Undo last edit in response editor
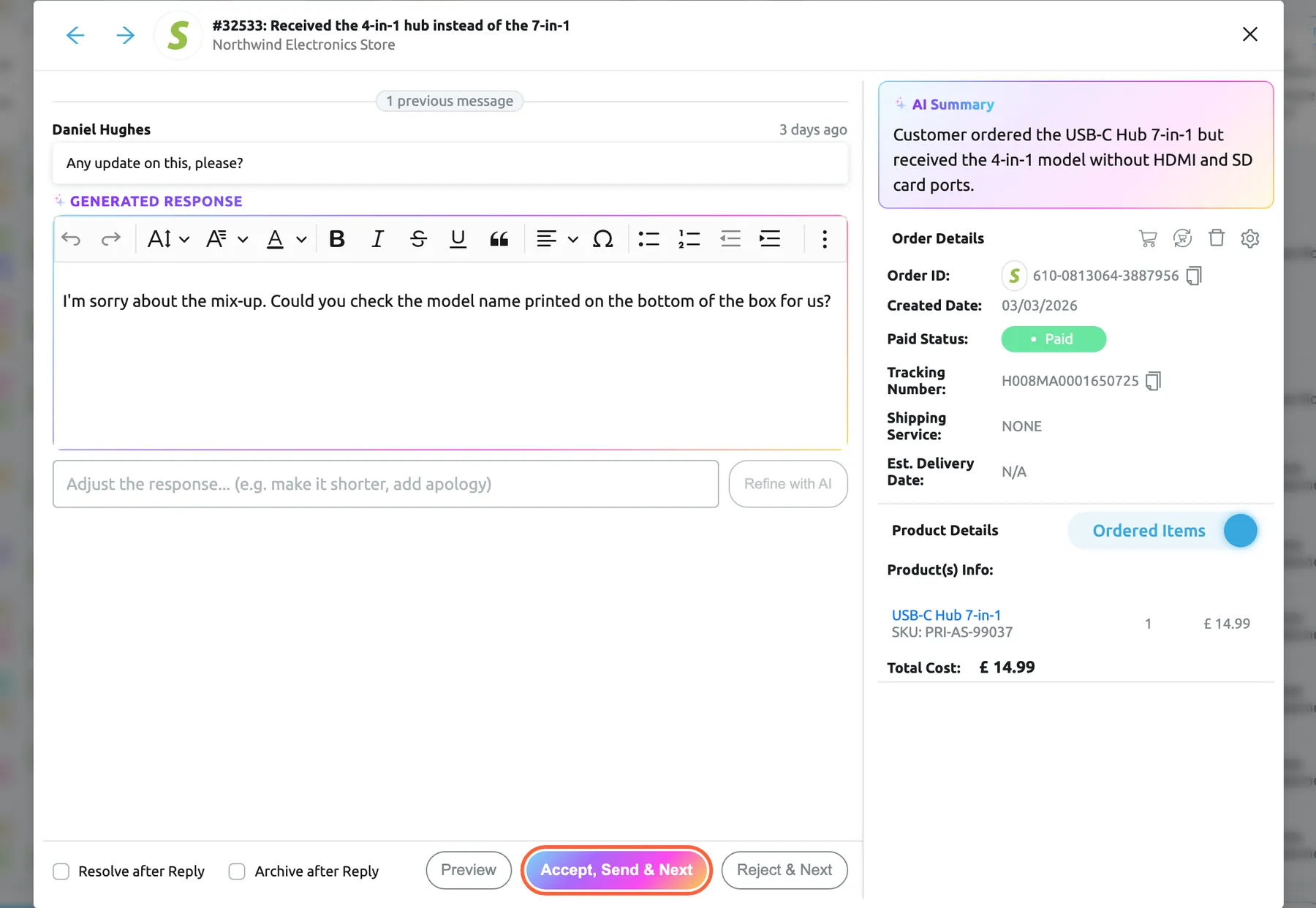Viewport: 1316px width, 908px height. [71, 239]
